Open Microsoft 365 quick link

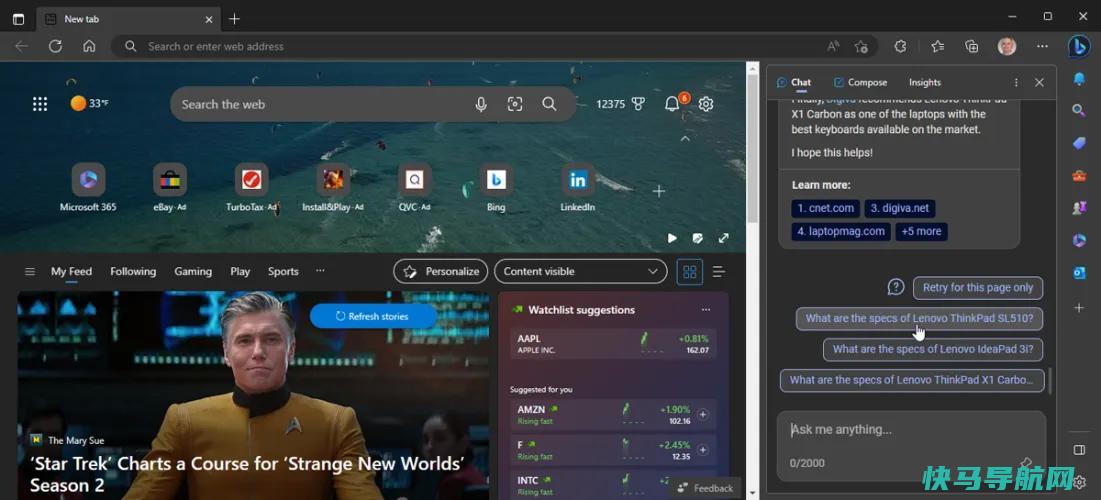(88, 188)
